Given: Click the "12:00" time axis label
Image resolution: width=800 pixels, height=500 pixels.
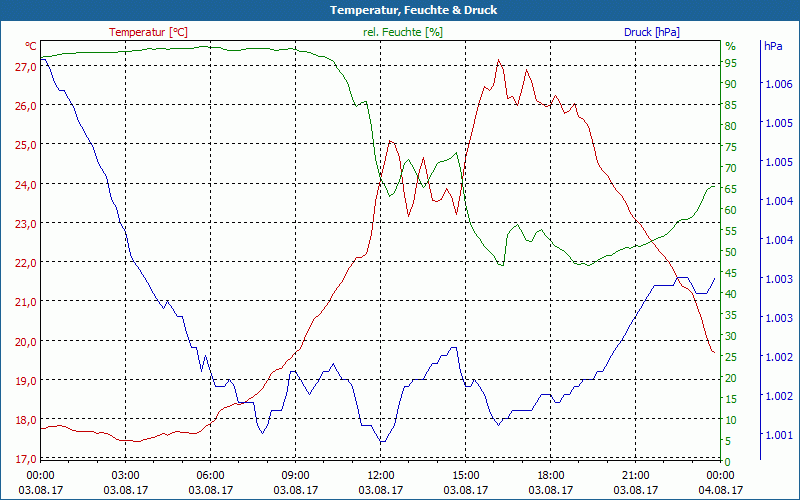Looking at the screenshot, I should tap(381, 476).
